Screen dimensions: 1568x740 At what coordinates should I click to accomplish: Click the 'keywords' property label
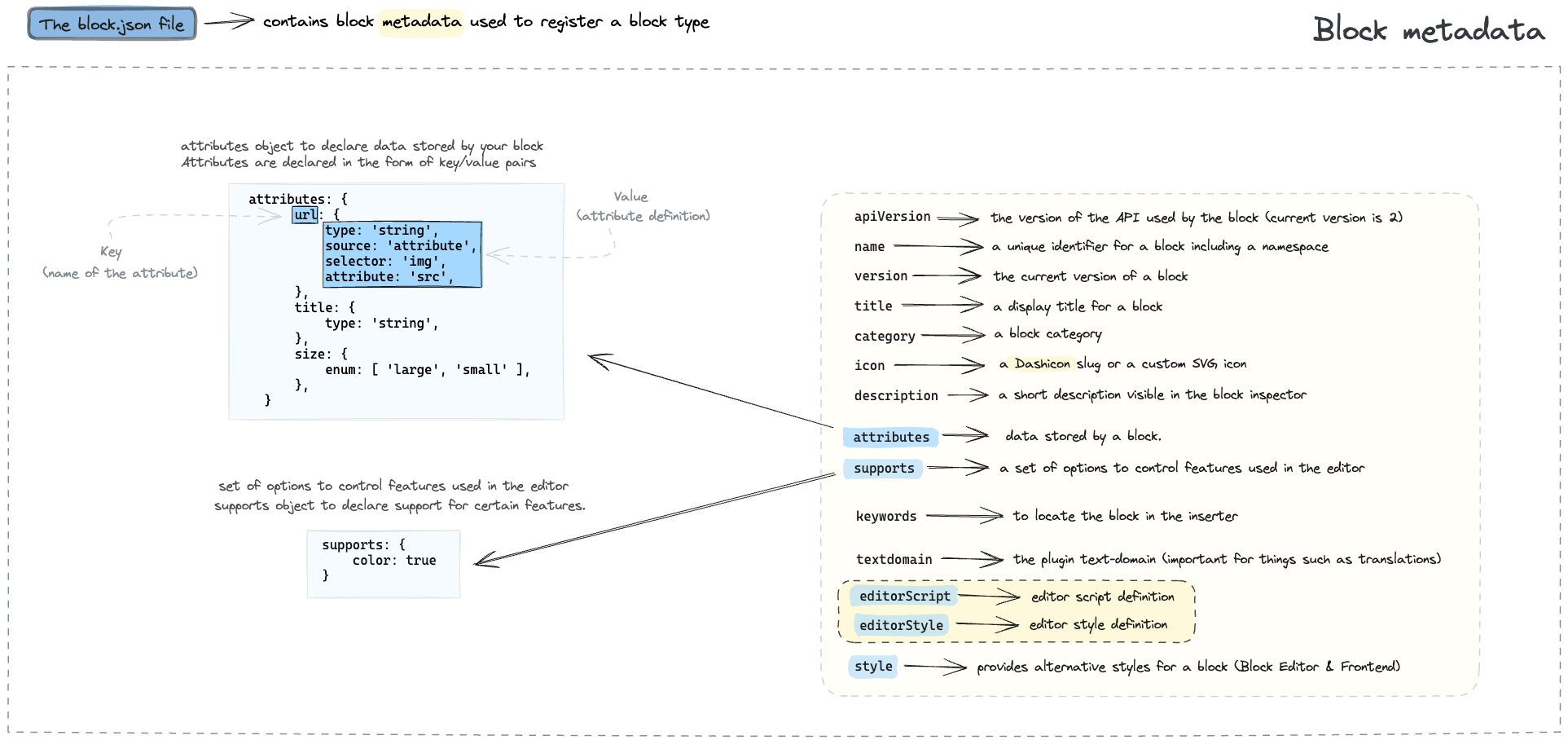(886, 517)
